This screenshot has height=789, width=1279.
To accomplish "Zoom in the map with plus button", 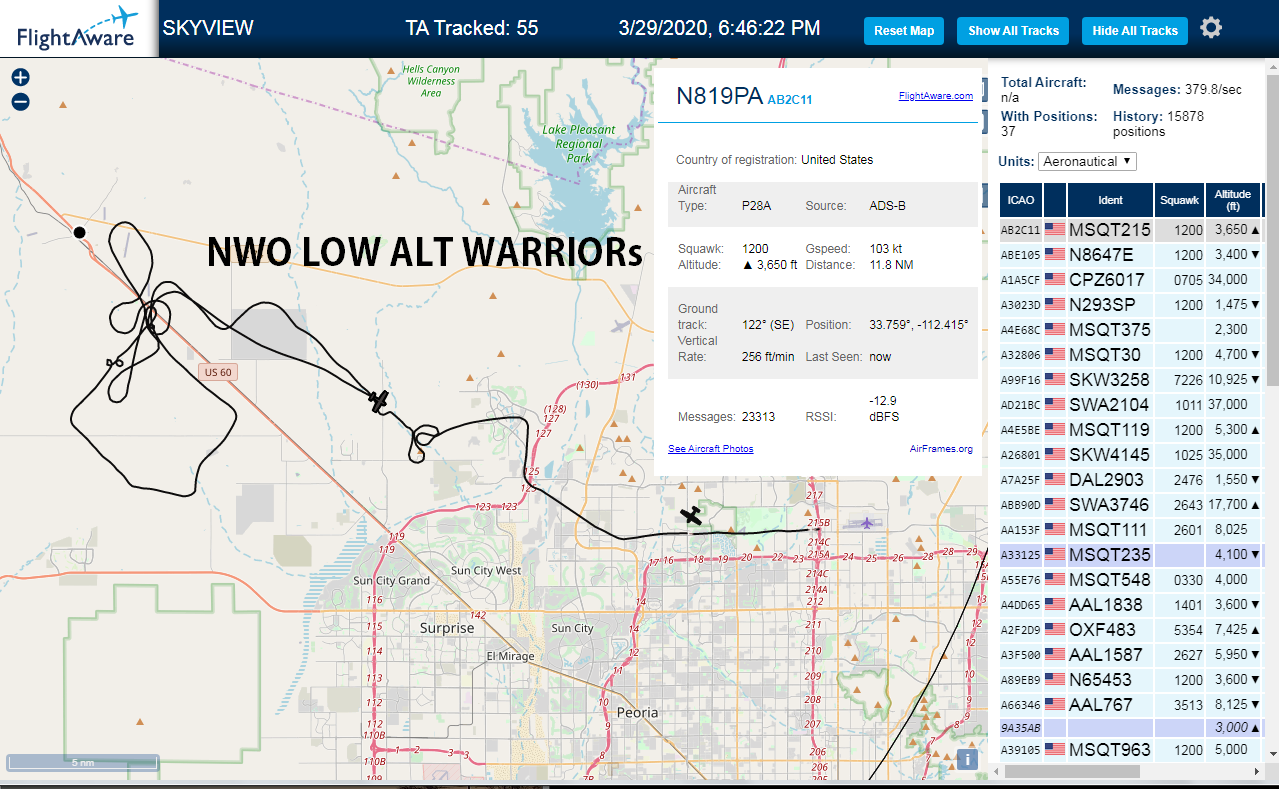I will pos(20,77).
